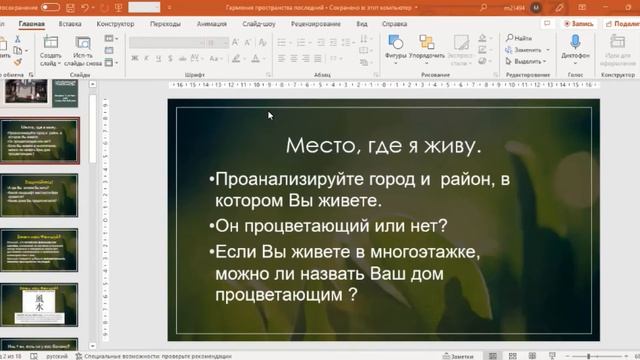Open the font size combo box
This screenshot has width=640, height=360.
coord(218,42)
